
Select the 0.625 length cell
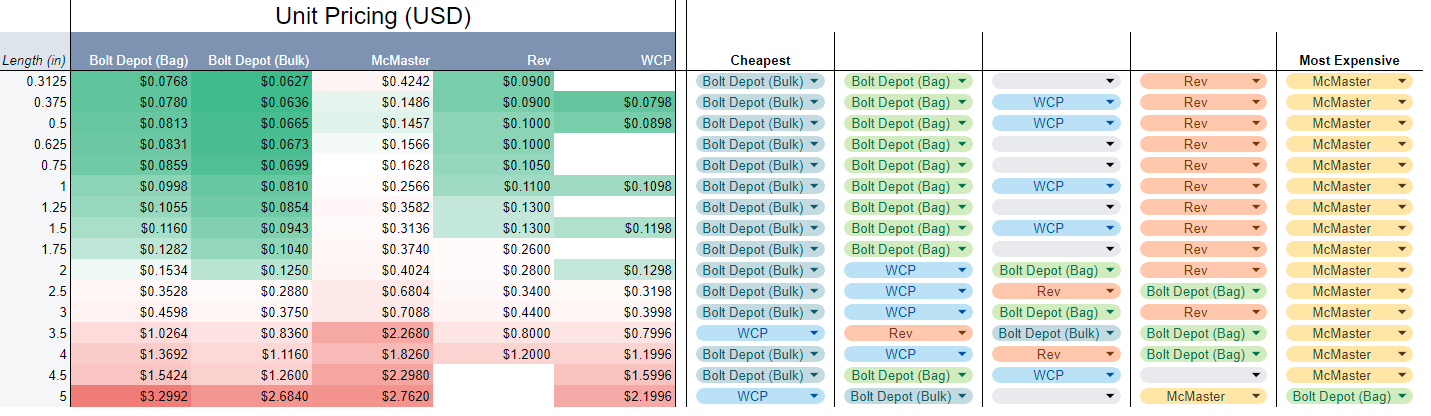[35, 144]
